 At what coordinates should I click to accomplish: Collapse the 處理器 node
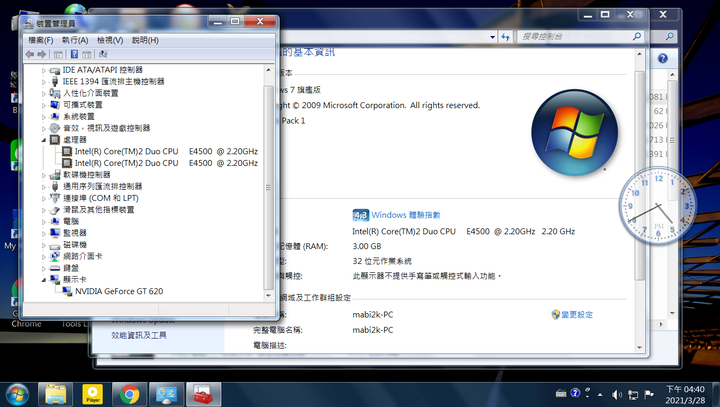[x=44, y=140]
